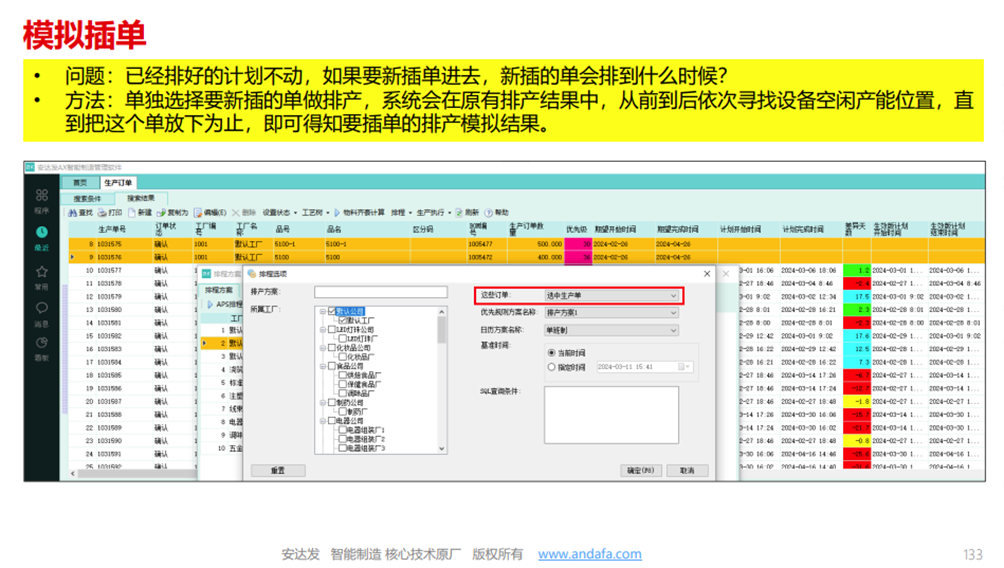Click the 打印 printer toolbar icon
This screenshot has height=568, width=1004.
(x=102, y=213)
